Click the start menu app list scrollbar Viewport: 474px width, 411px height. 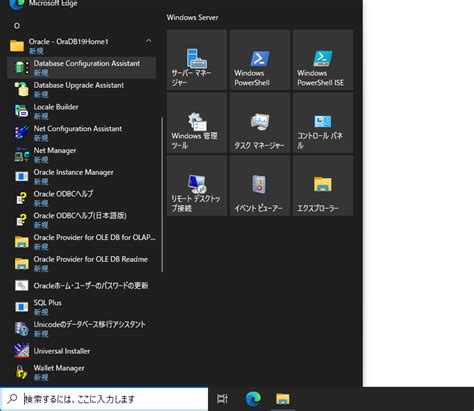coord(162,194)
